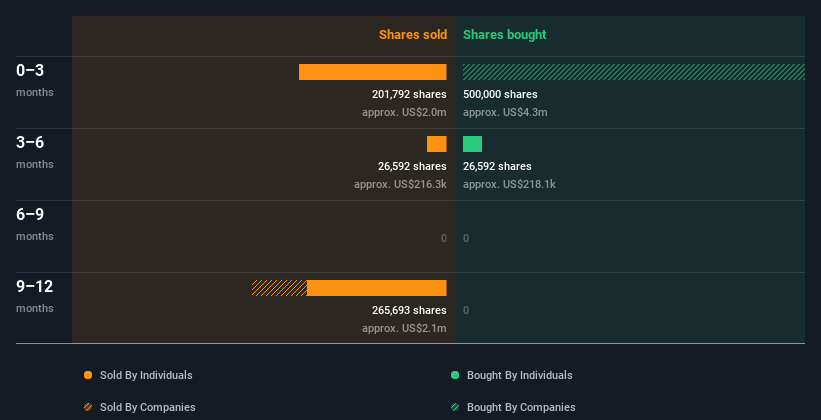Click the small orange 3–6 months sold bar

coord(437,144)
